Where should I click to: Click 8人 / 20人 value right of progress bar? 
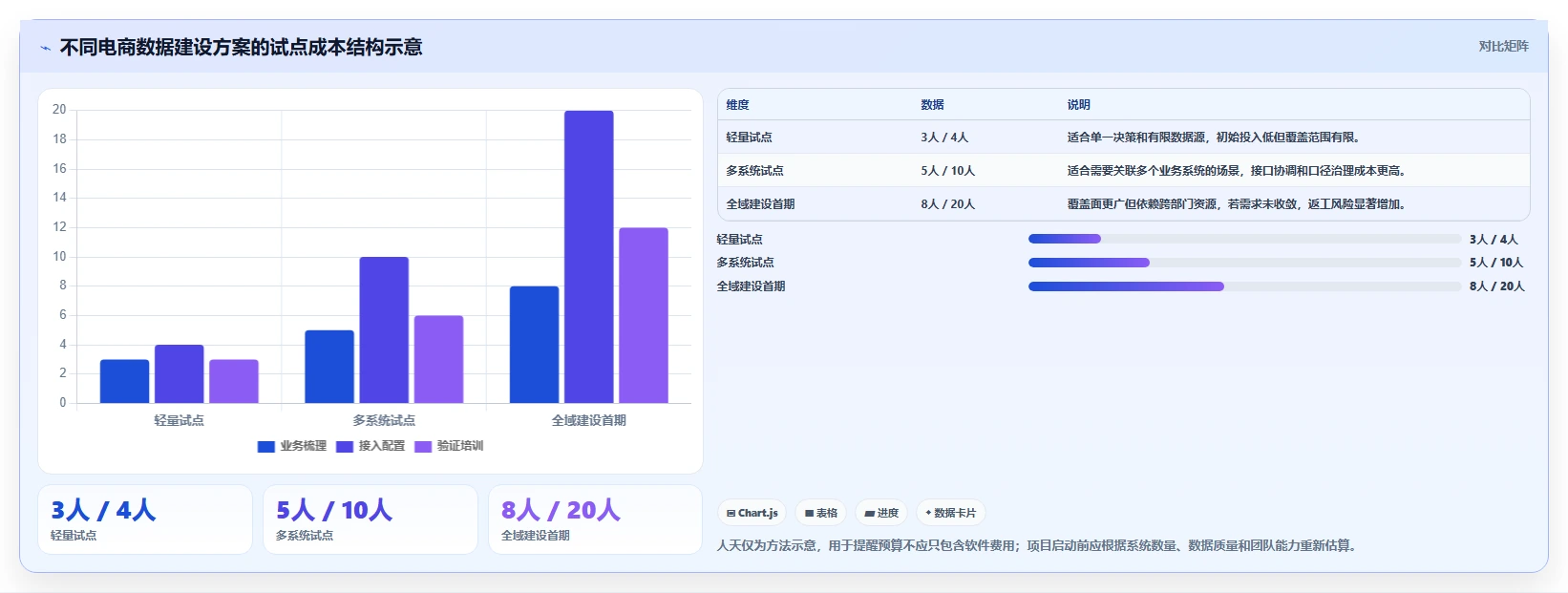pos(1497,286)
